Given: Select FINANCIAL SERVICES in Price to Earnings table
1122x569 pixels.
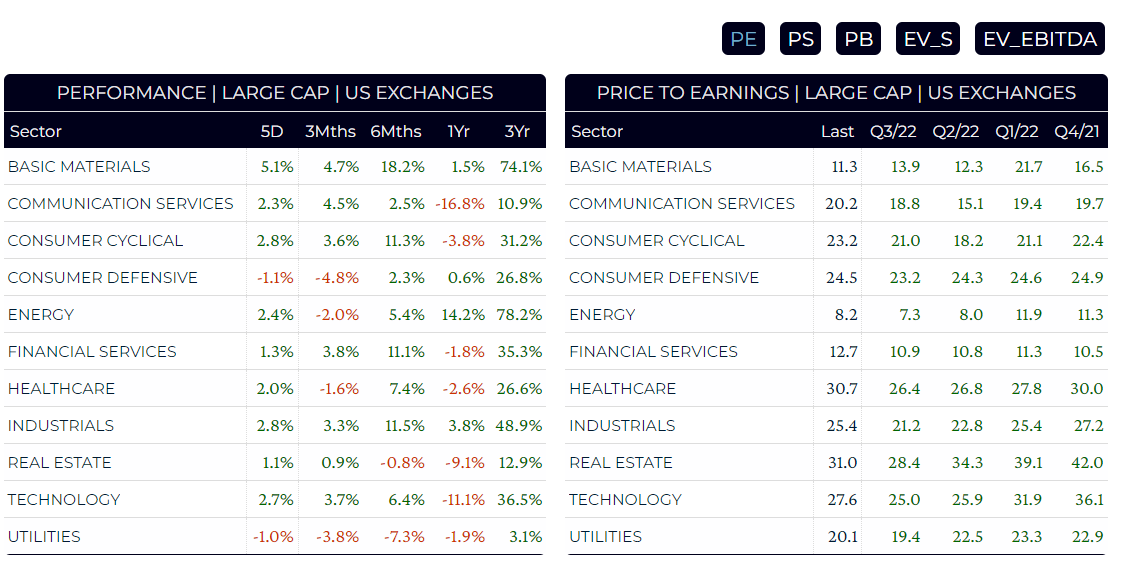Looking at the screenshot, I should 653,352.
